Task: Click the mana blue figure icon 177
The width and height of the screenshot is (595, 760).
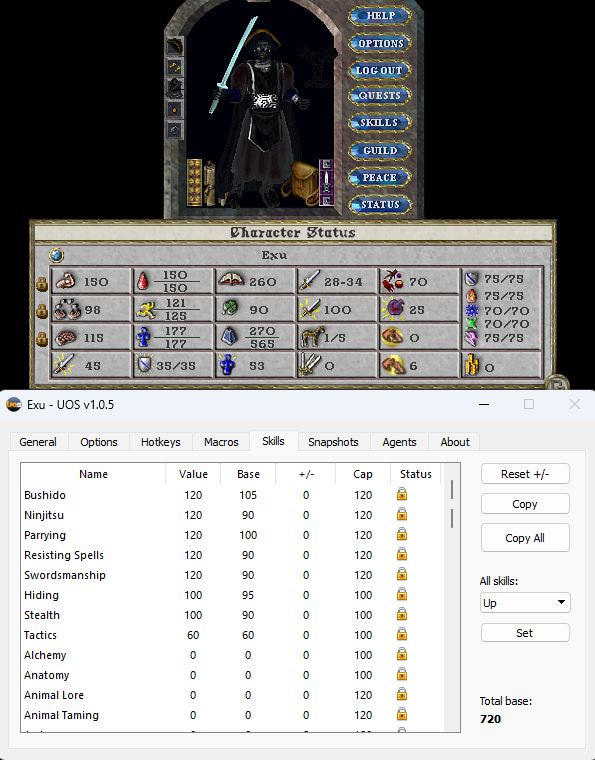Action: (x=143, y=337)
